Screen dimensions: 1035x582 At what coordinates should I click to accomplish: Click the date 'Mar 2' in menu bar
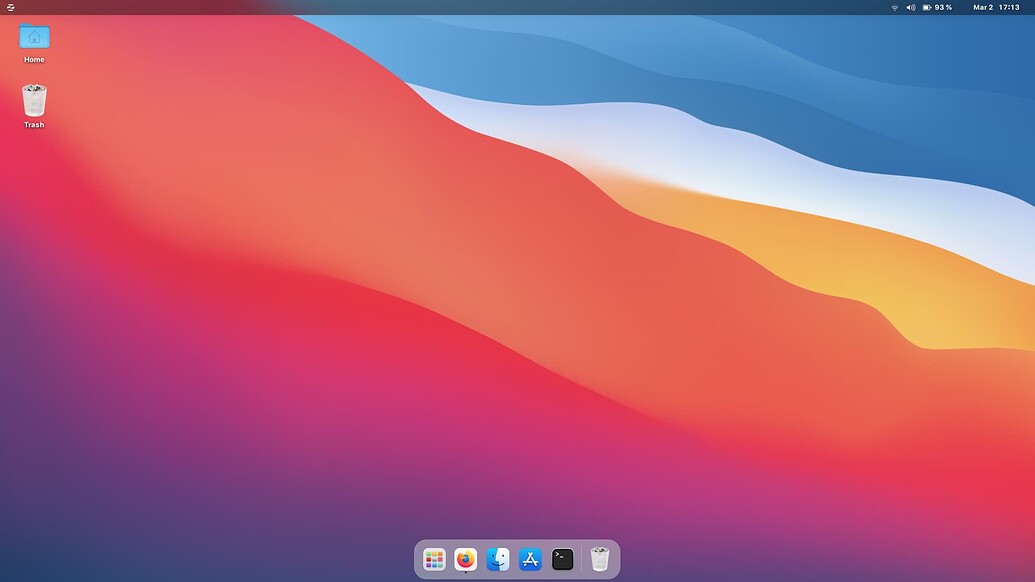(x=984, y=7)
